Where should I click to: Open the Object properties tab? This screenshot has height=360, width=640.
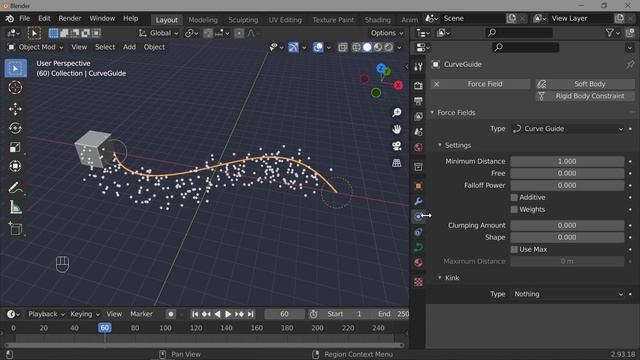point(418,186)
